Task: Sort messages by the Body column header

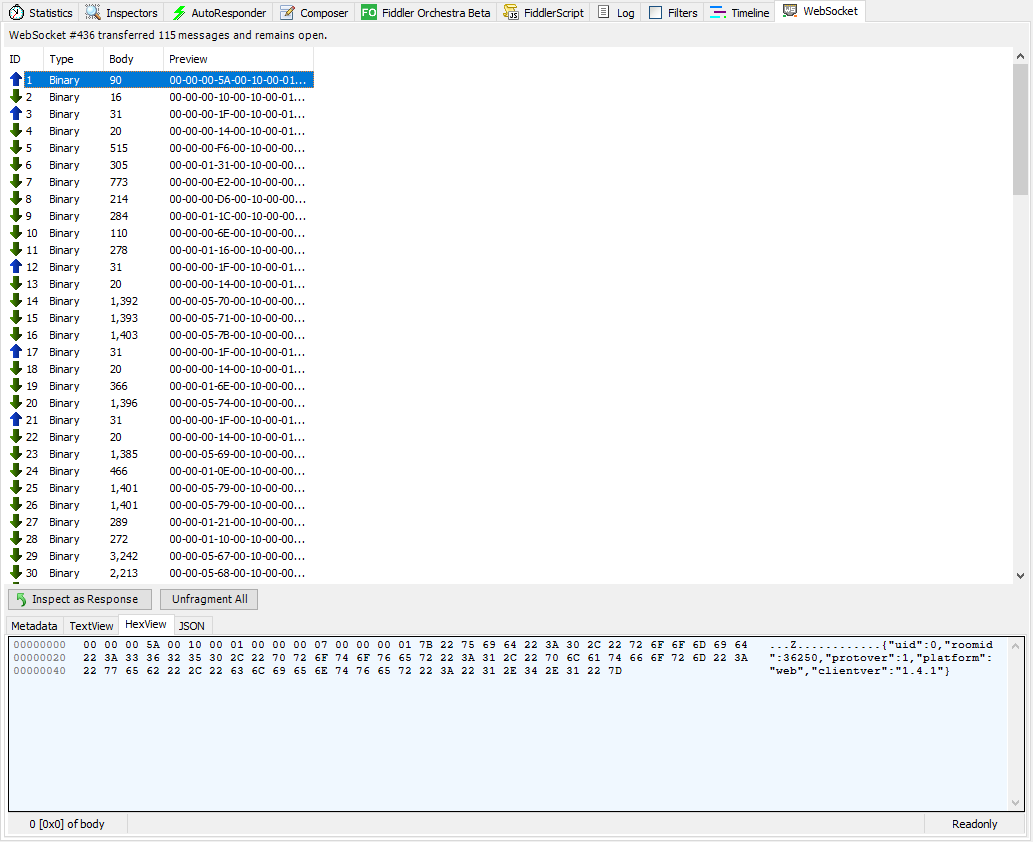Action: [x=121, y=59]
